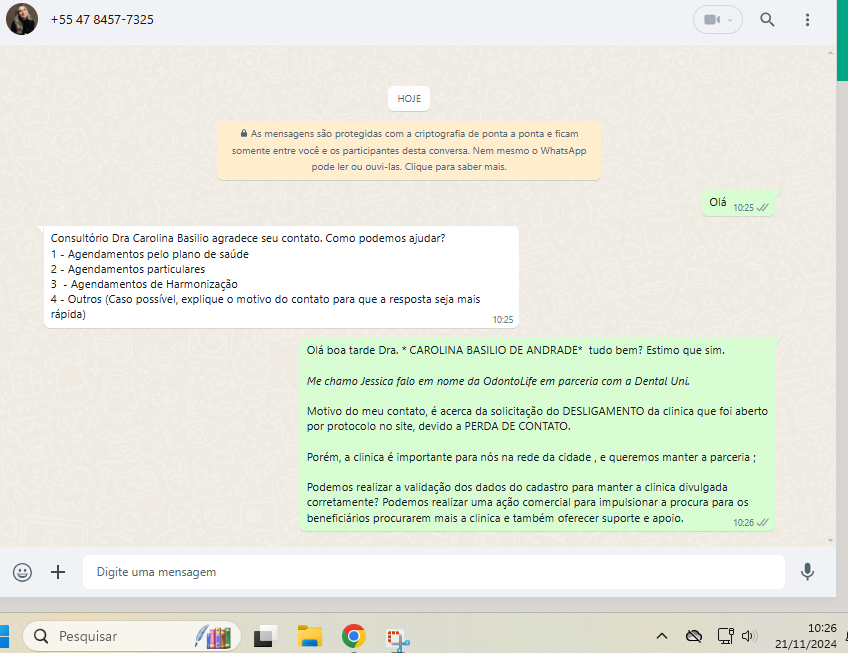Open the clock showing 10:26 21/11/2024
848x653 pixels.
coord(806,636)
